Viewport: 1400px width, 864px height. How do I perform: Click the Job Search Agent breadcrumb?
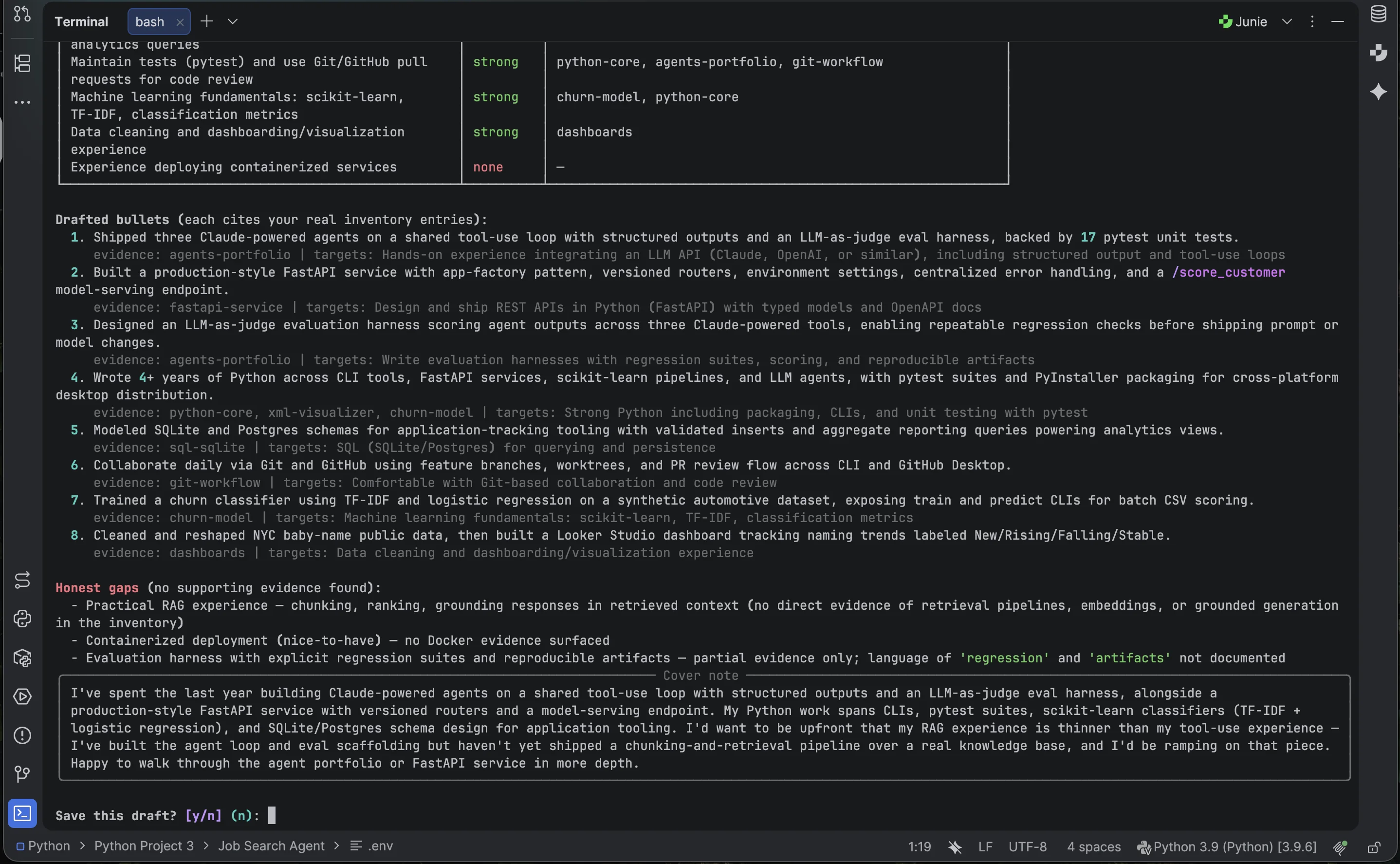[271, 845]
